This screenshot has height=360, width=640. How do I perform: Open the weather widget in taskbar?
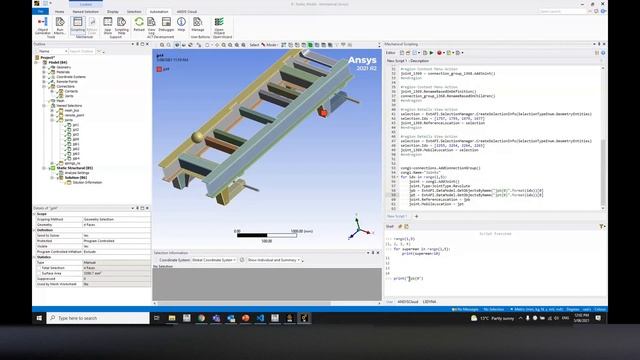pos(492,318)
